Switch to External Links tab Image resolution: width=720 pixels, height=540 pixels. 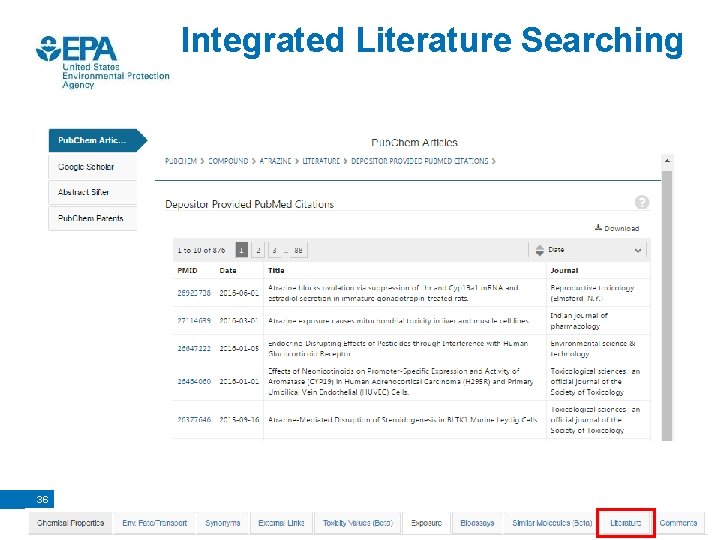coord(281,523)
